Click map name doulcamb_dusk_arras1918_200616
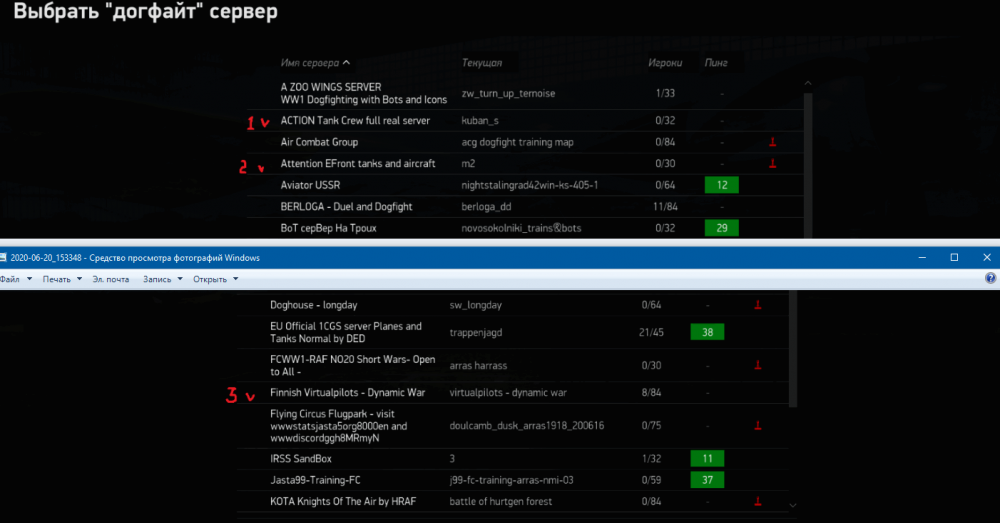Image resolution: width=1000 pixels, height=523 pixels. [526, 425]
